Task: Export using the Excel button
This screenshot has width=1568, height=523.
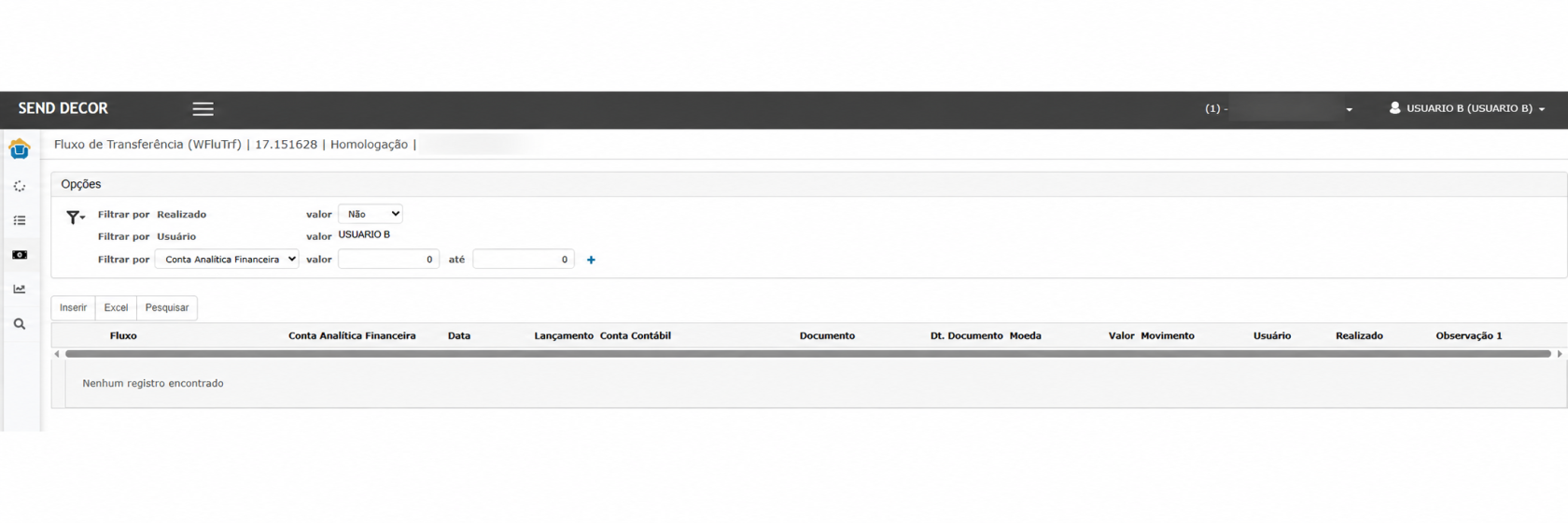Action: [x=116, y=307]
